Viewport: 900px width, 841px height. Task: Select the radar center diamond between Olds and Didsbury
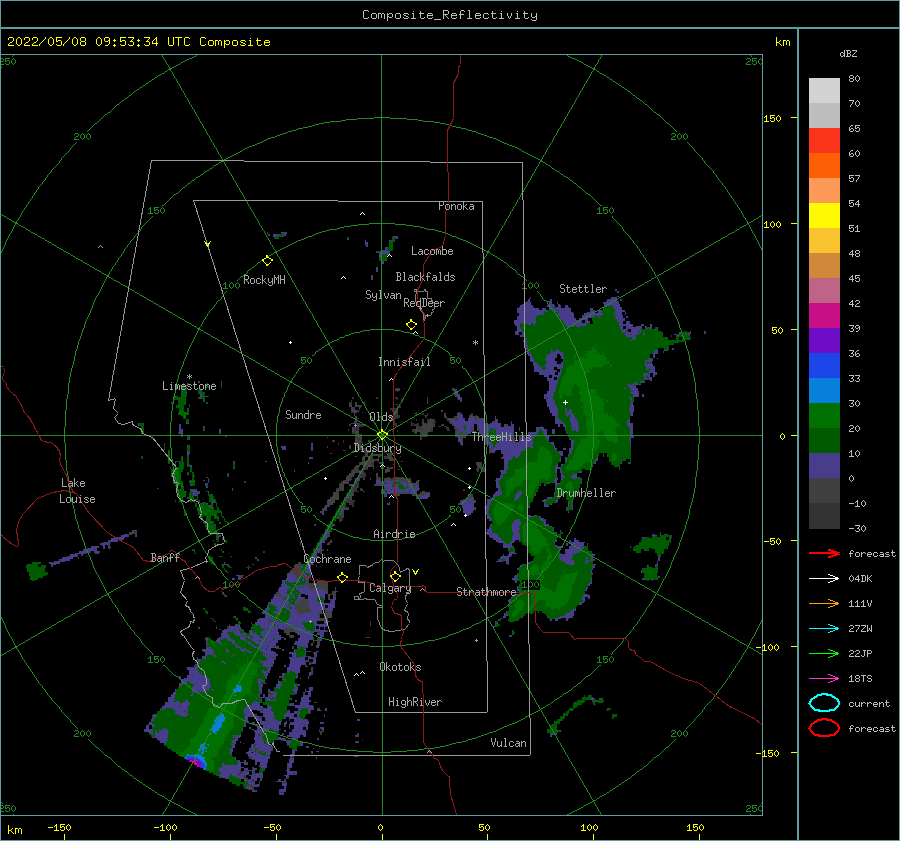[x=382, y=435]
